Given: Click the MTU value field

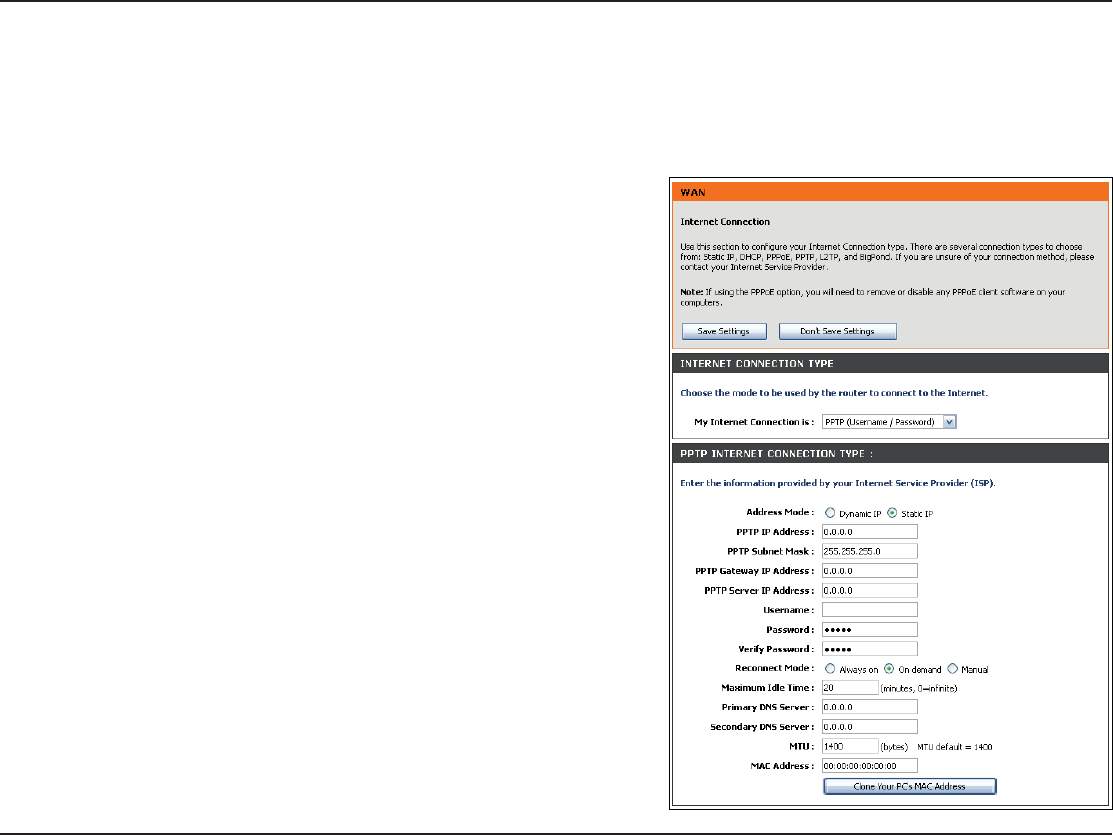Looking at the screenshot, I should click(x=850, y=746).
